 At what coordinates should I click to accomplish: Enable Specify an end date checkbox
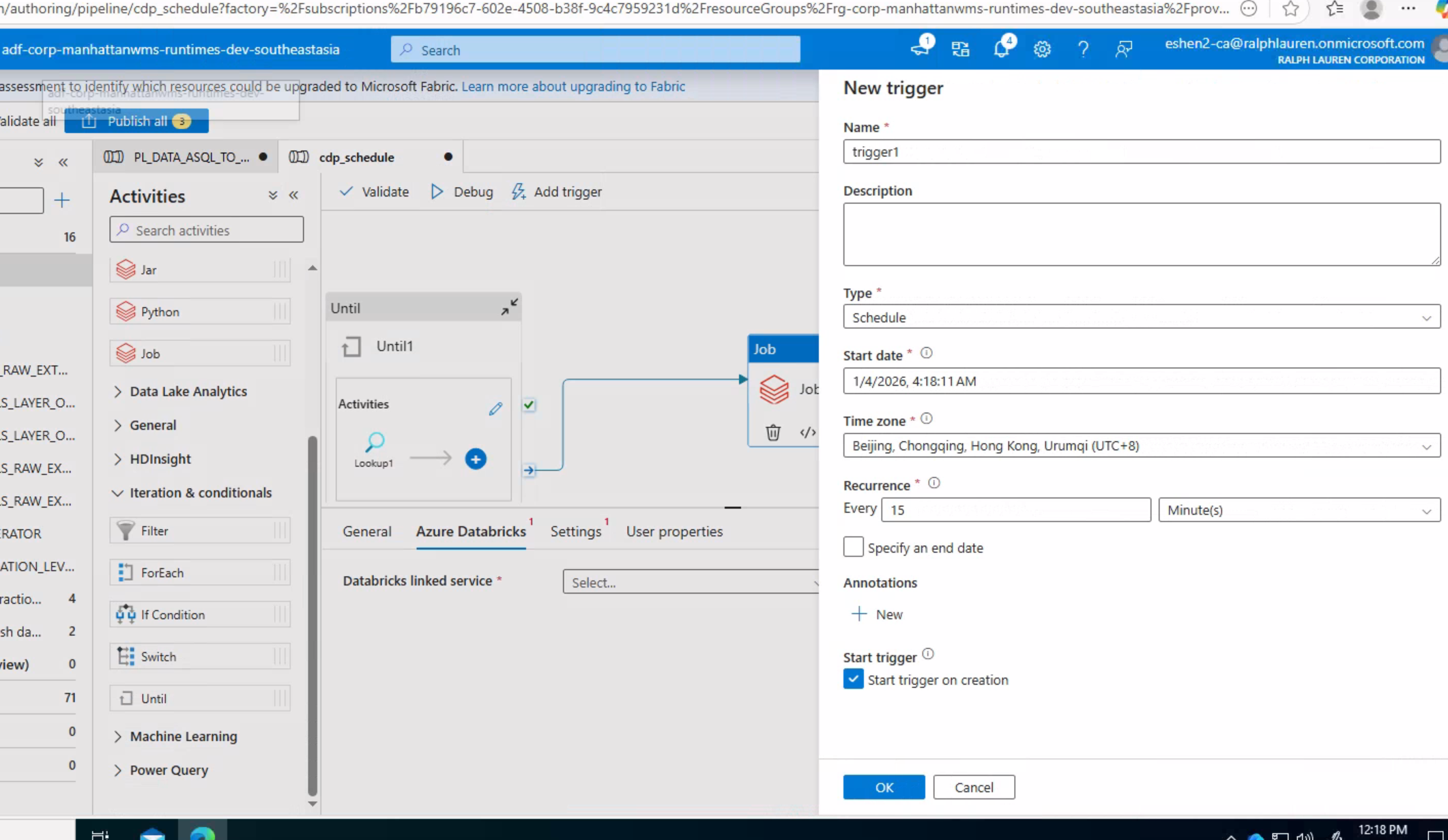(853, 547)
